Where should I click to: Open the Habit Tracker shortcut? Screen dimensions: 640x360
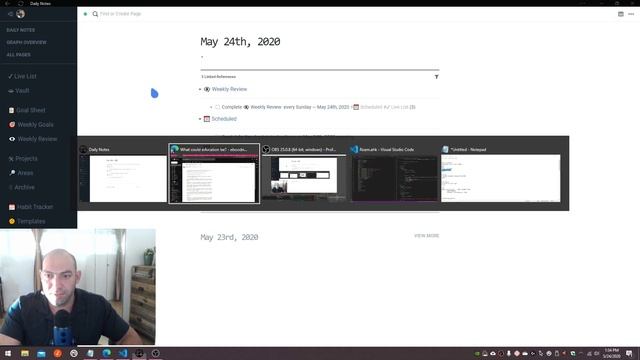tap(31, 207)
